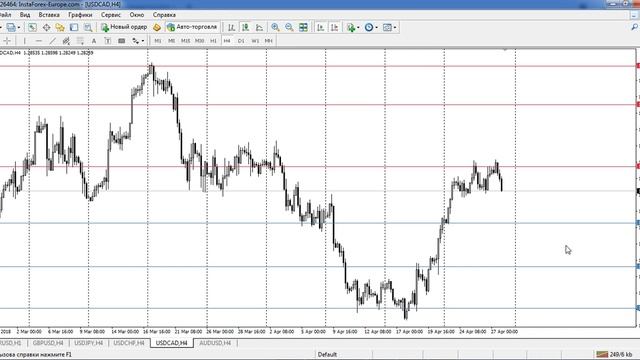This screenshot has width=640, height=360.
Task: Switch timeframe to MN
Action: pos(268,41)
